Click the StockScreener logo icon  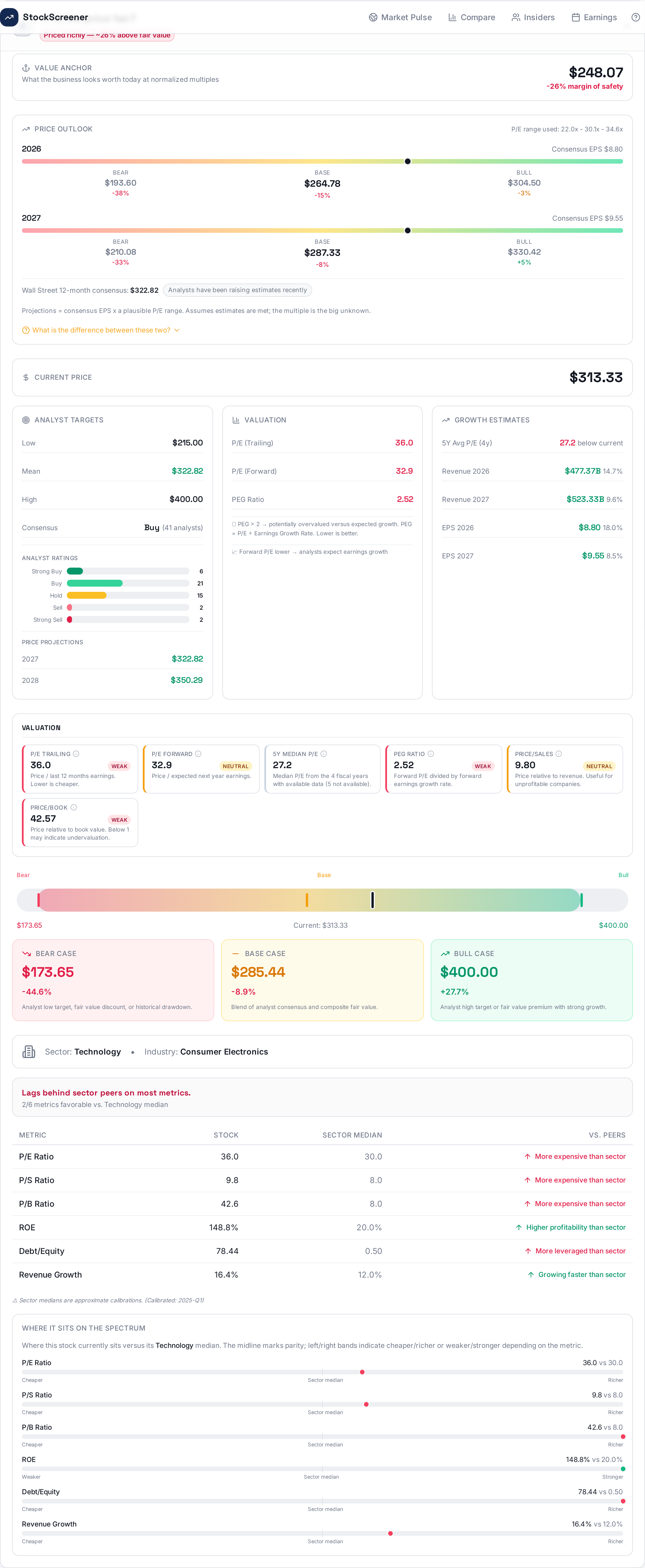[x=9, y=17]
